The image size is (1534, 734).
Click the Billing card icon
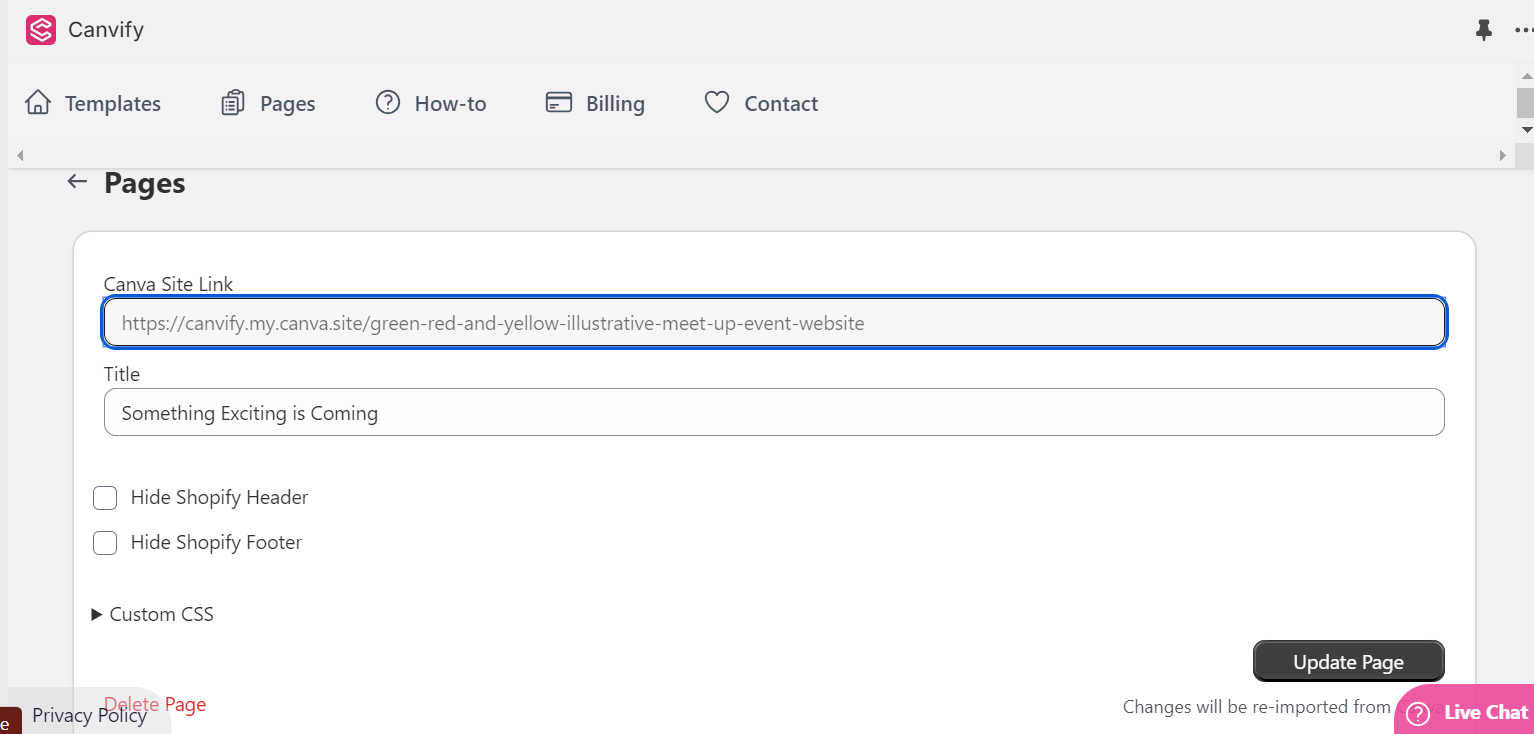(x=559, y=103)
